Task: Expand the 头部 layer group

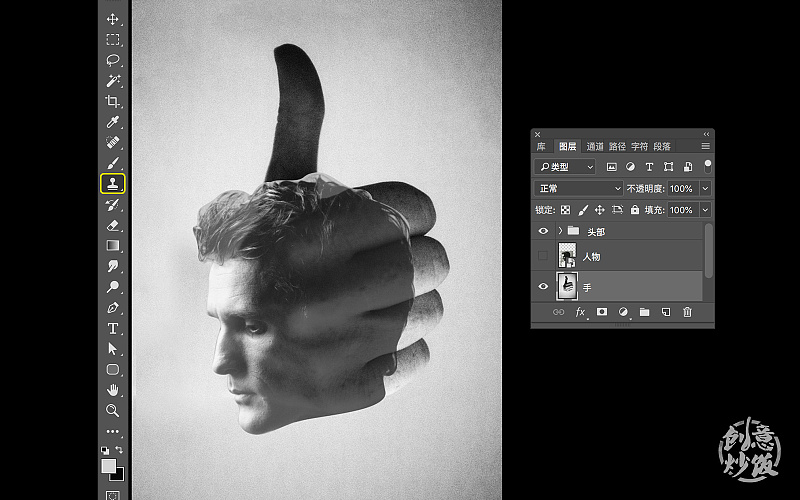Action: point(558,231)
